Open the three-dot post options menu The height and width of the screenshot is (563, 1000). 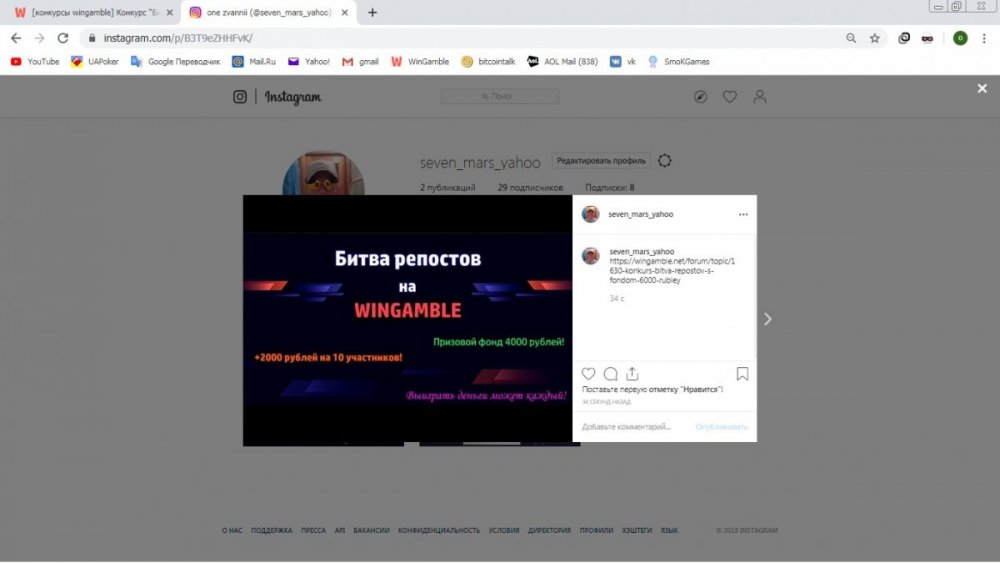tap(743, 214)
